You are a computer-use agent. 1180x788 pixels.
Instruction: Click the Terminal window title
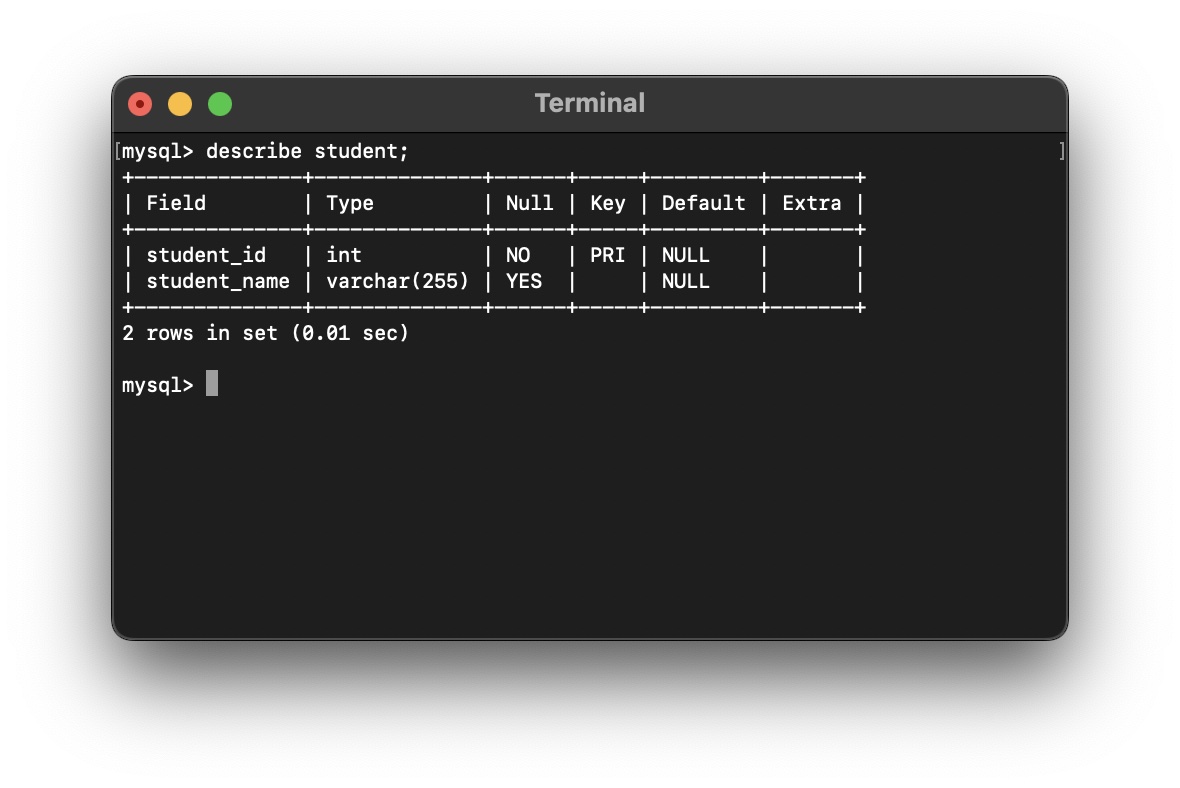[x=589, y=102]
